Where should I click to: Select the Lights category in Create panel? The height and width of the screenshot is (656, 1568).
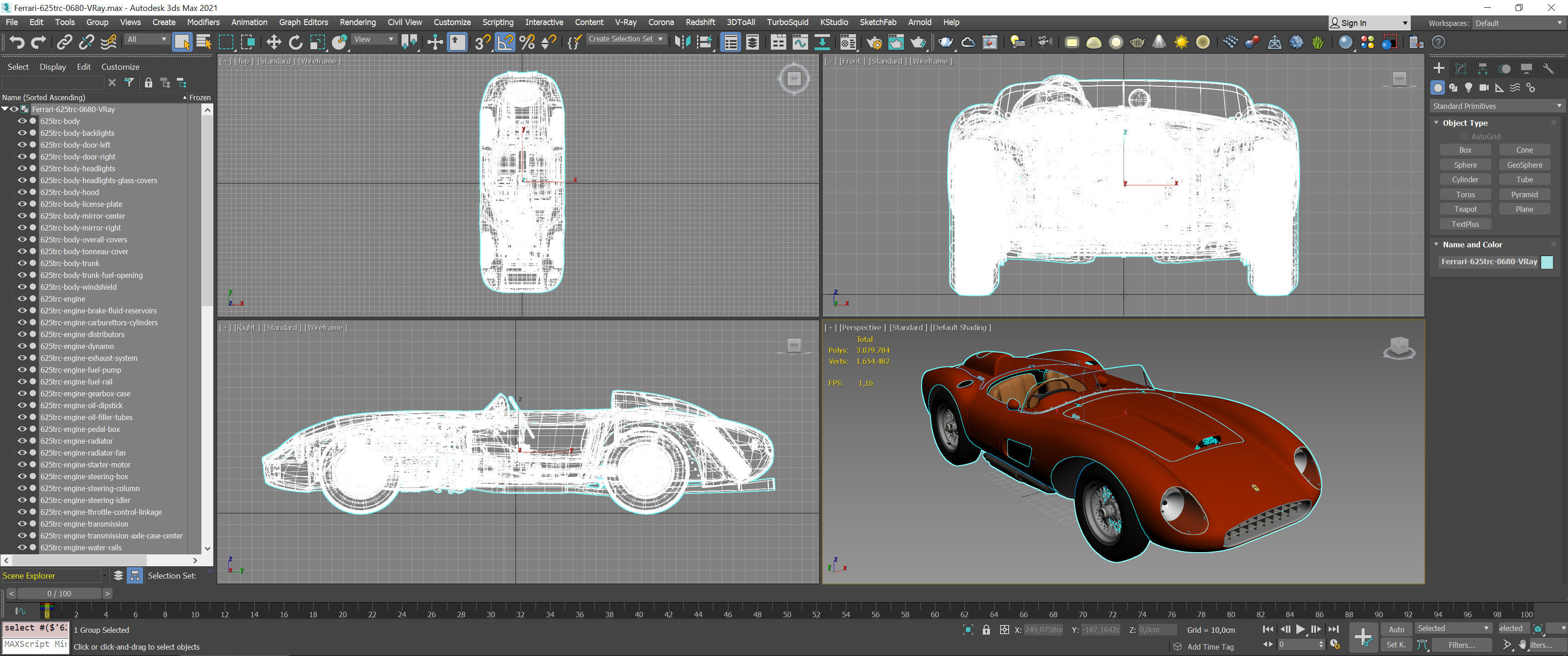(1468, 87)
